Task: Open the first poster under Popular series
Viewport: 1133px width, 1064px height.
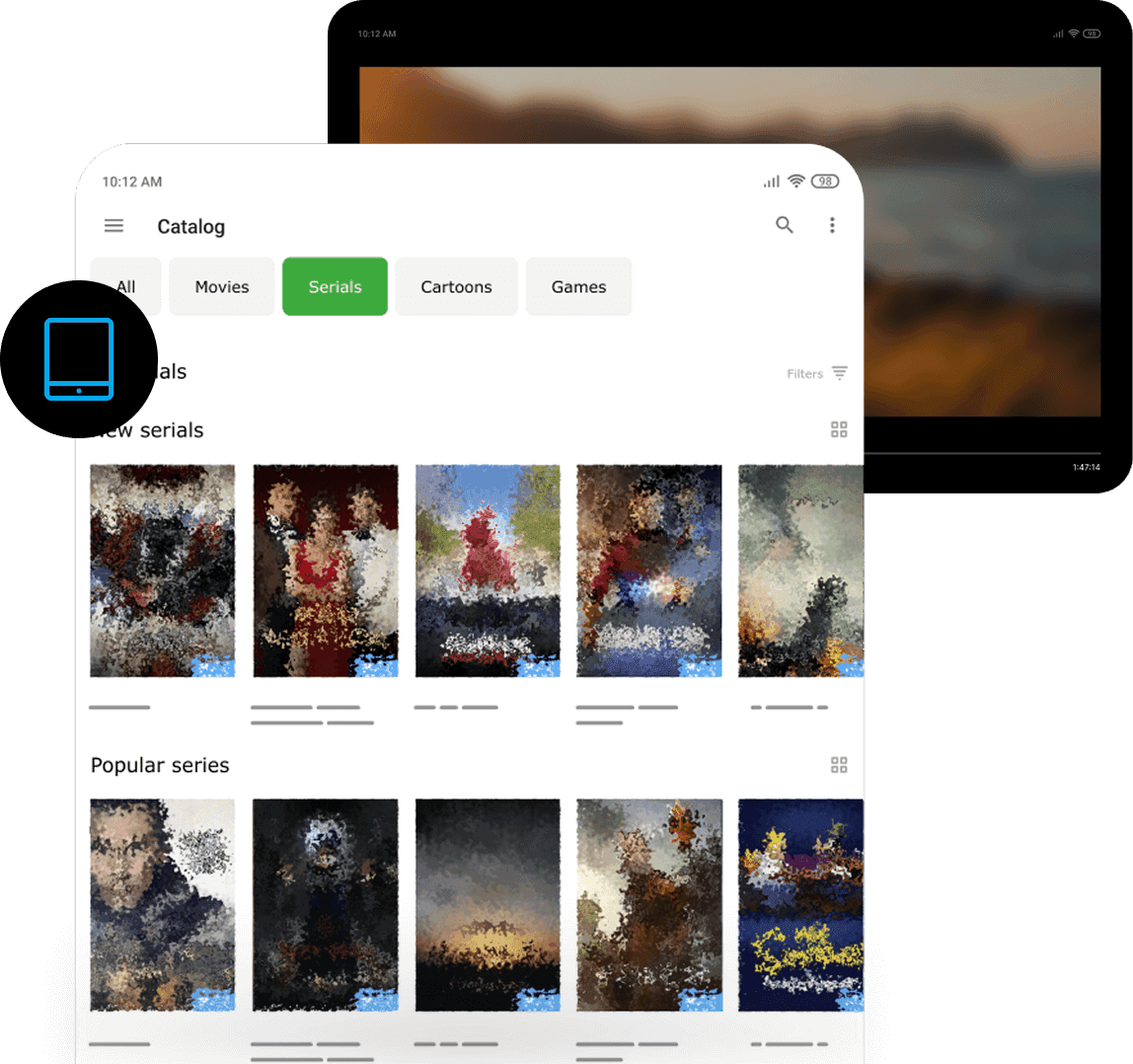Action: click(x=163, y=905)
